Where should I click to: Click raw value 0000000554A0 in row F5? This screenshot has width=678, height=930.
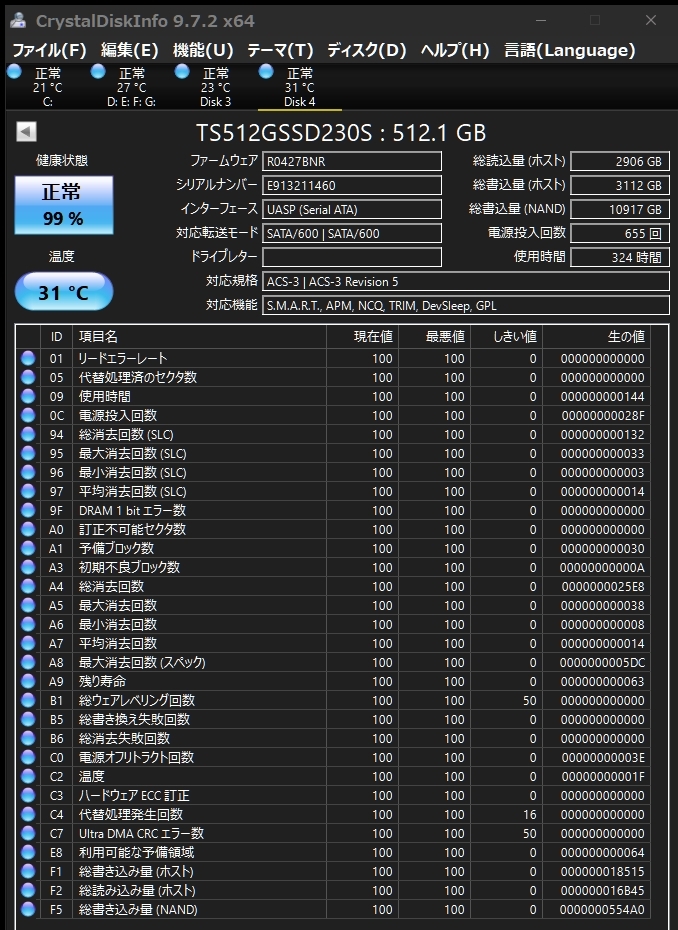click(x=601, y=910)
